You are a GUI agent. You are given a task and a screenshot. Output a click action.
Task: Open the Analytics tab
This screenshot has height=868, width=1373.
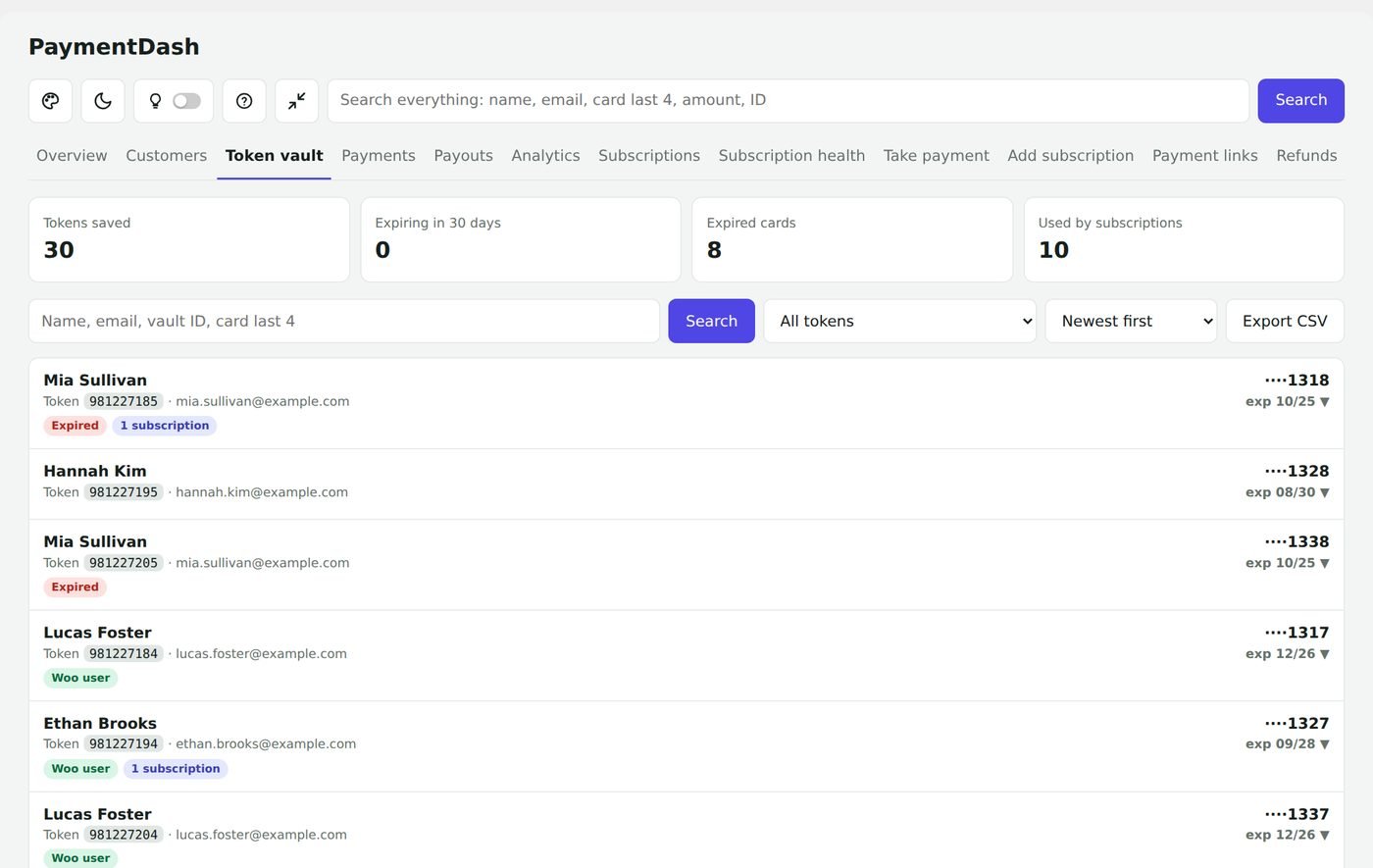tap(545, 156)
